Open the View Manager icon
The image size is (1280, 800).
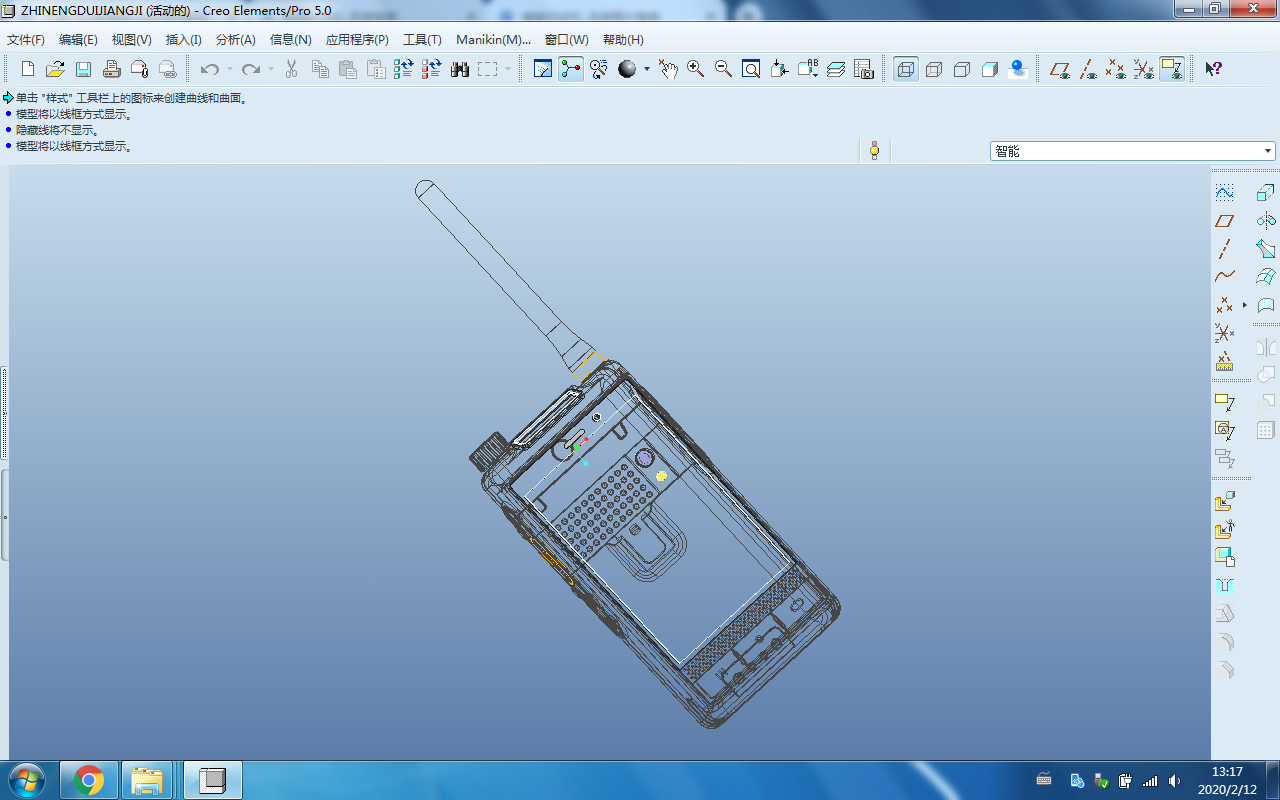click(864, 69)
